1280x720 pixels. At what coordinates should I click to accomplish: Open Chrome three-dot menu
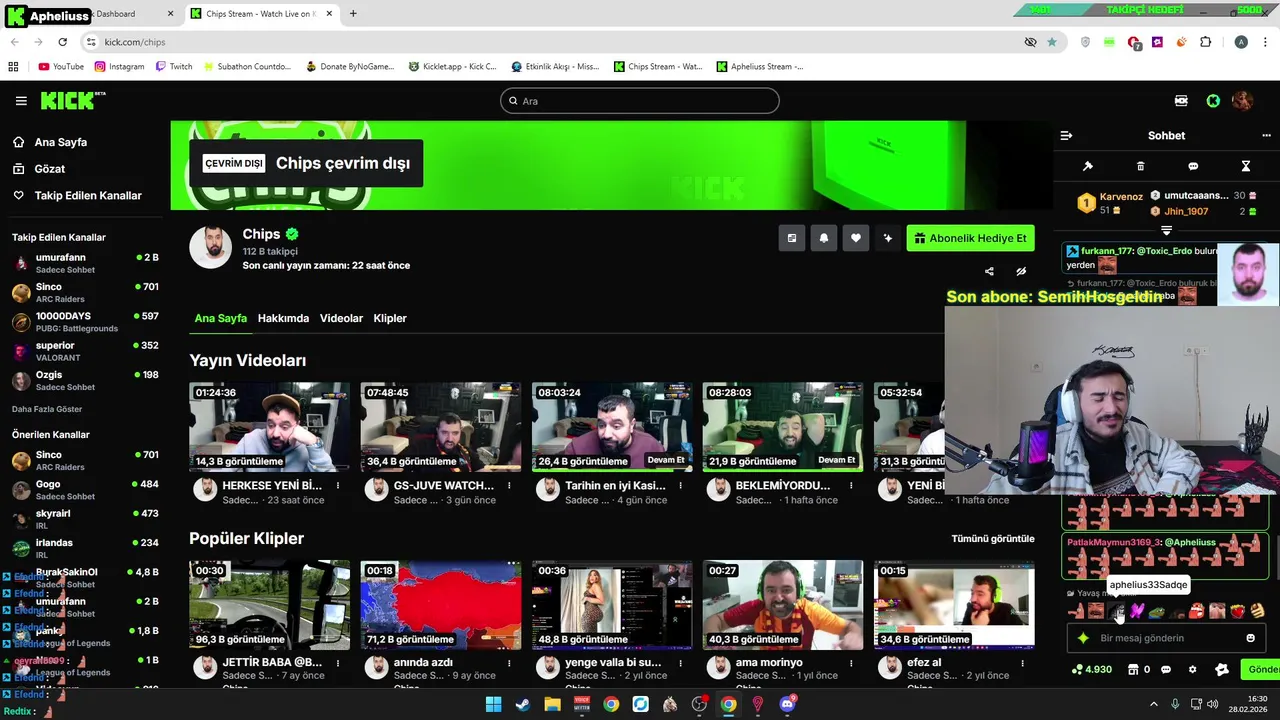point(1267,42)
